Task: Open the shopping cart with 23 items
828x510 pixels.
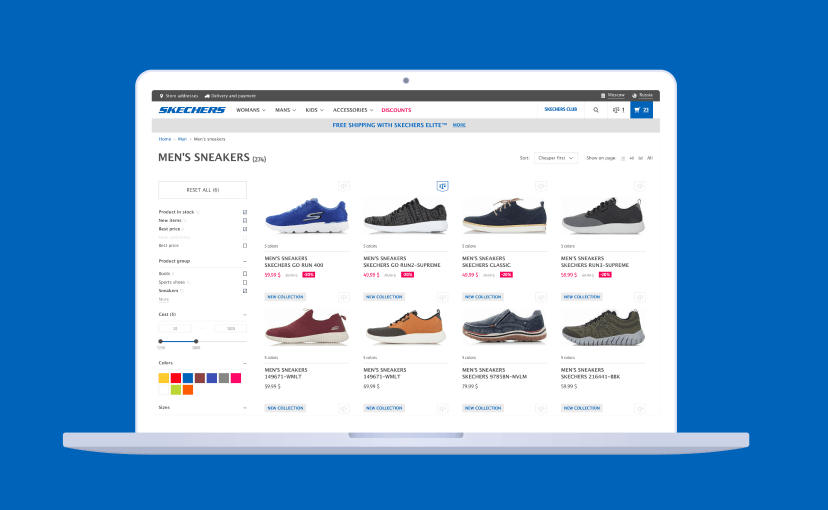Action: point(642,110)
